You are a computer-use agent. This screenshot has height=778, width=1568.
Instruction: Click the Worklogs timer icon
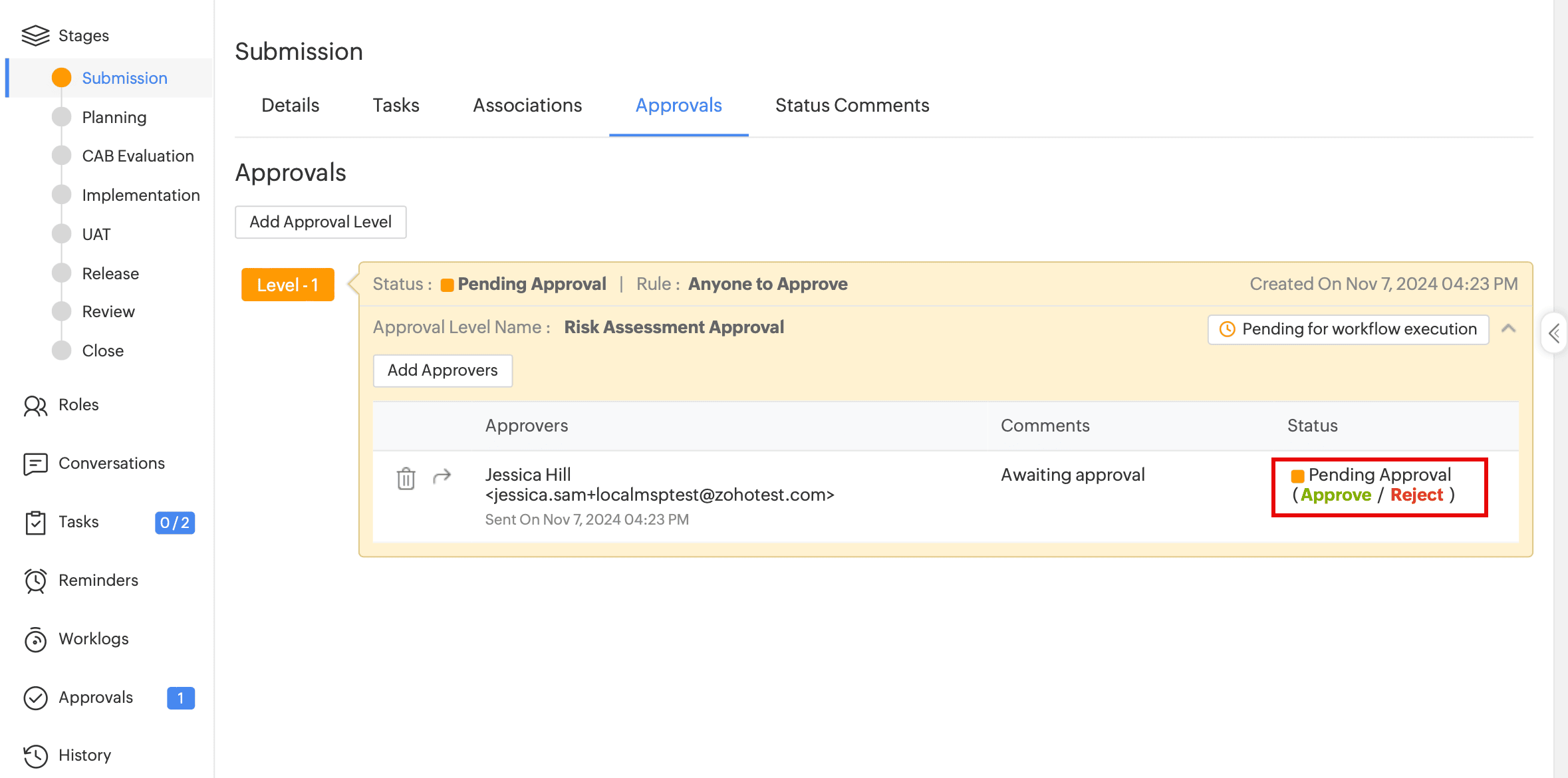point(35,639)
